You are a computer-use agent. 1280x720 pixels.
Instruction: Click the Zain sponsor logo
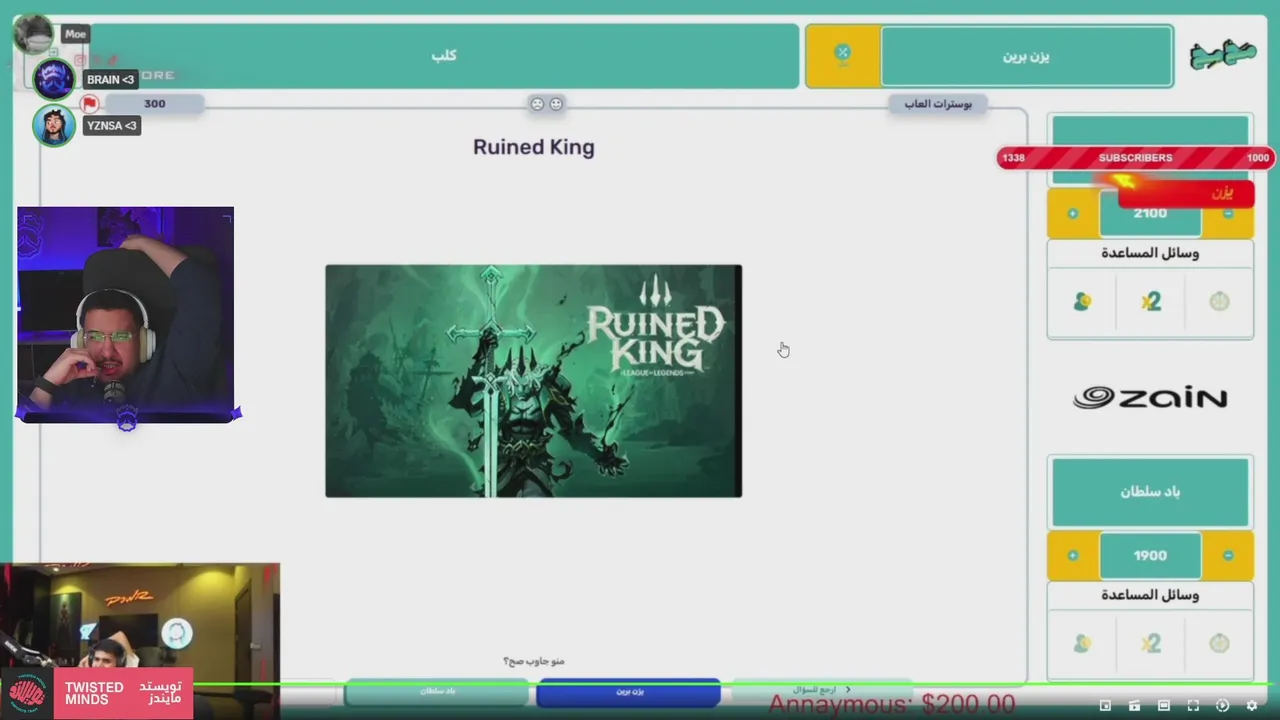tap(1150, 398)
